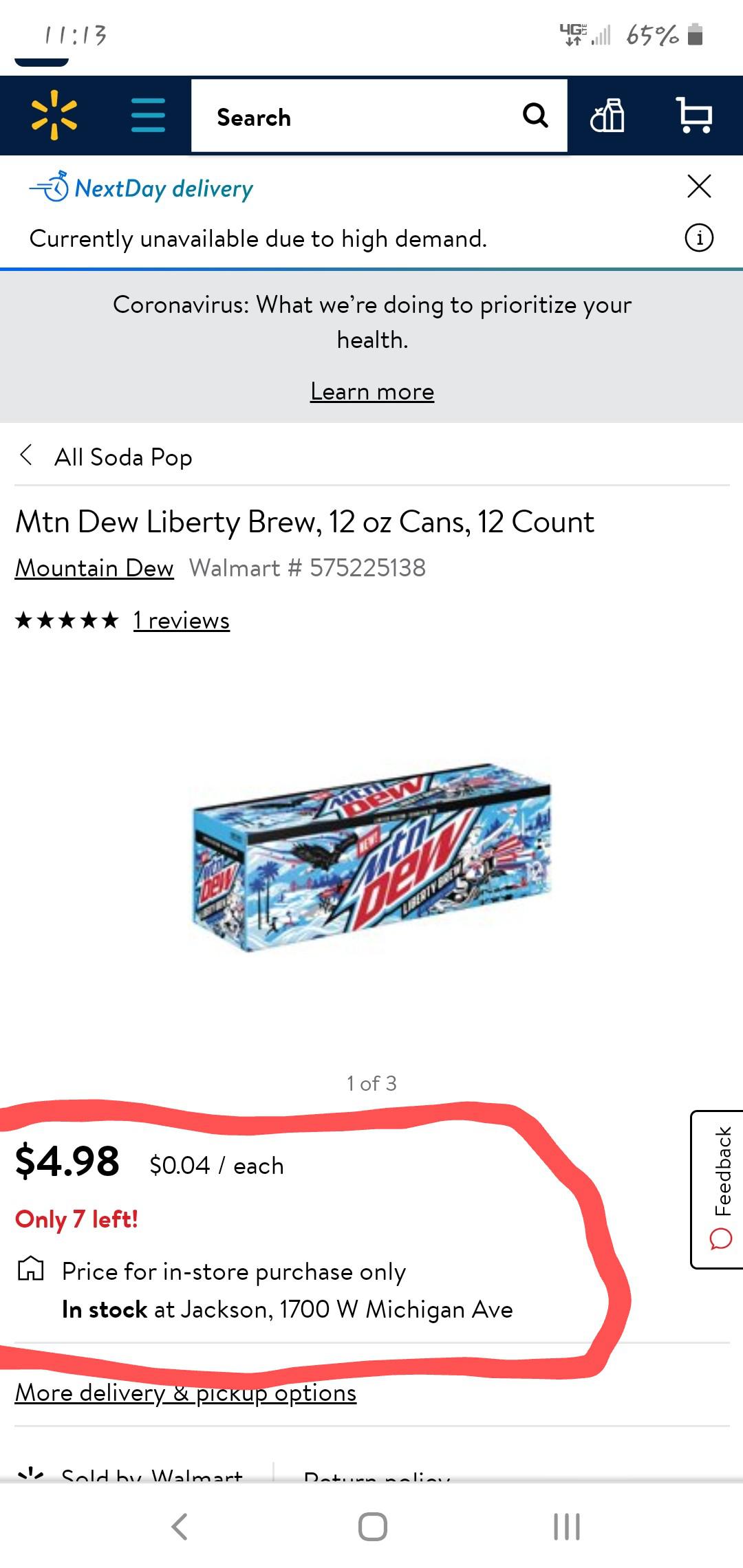The width and height of the screenshot is (743, 1568).
Task: Open the hamburger navigation menu
Action: (x=147, y=116)
